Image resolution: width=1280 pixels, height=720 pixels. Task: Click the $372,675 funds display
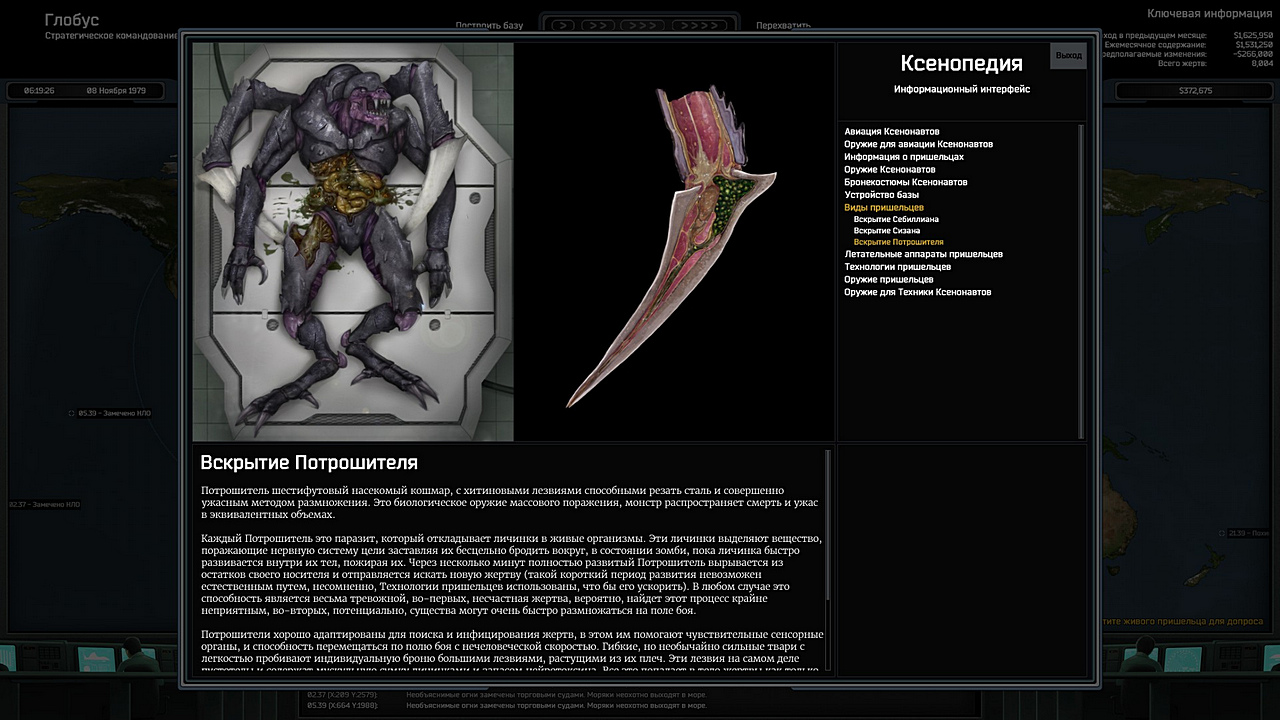[x=1195, y=90]
